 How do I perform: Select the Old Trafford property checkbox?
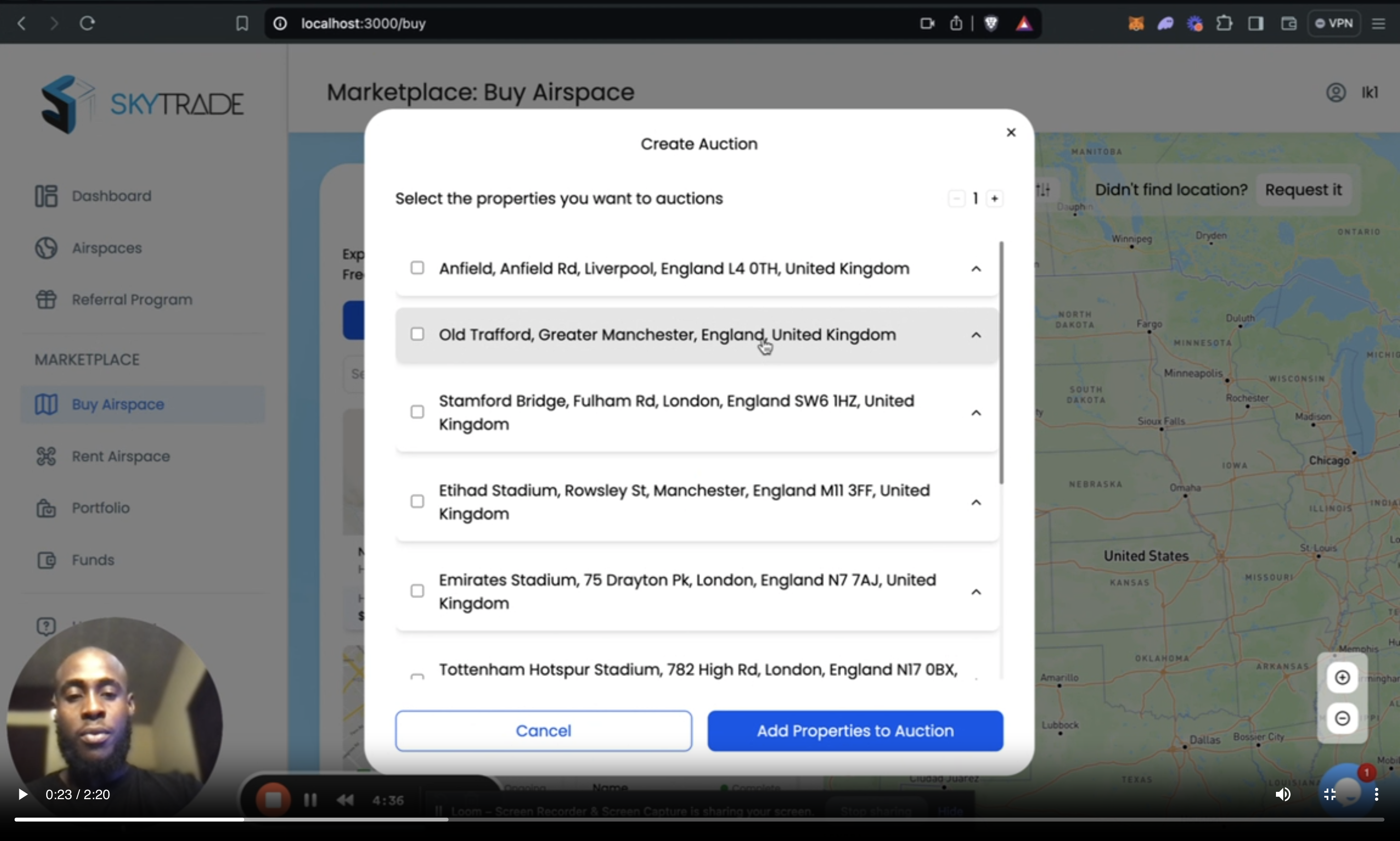tap(417, 334)
